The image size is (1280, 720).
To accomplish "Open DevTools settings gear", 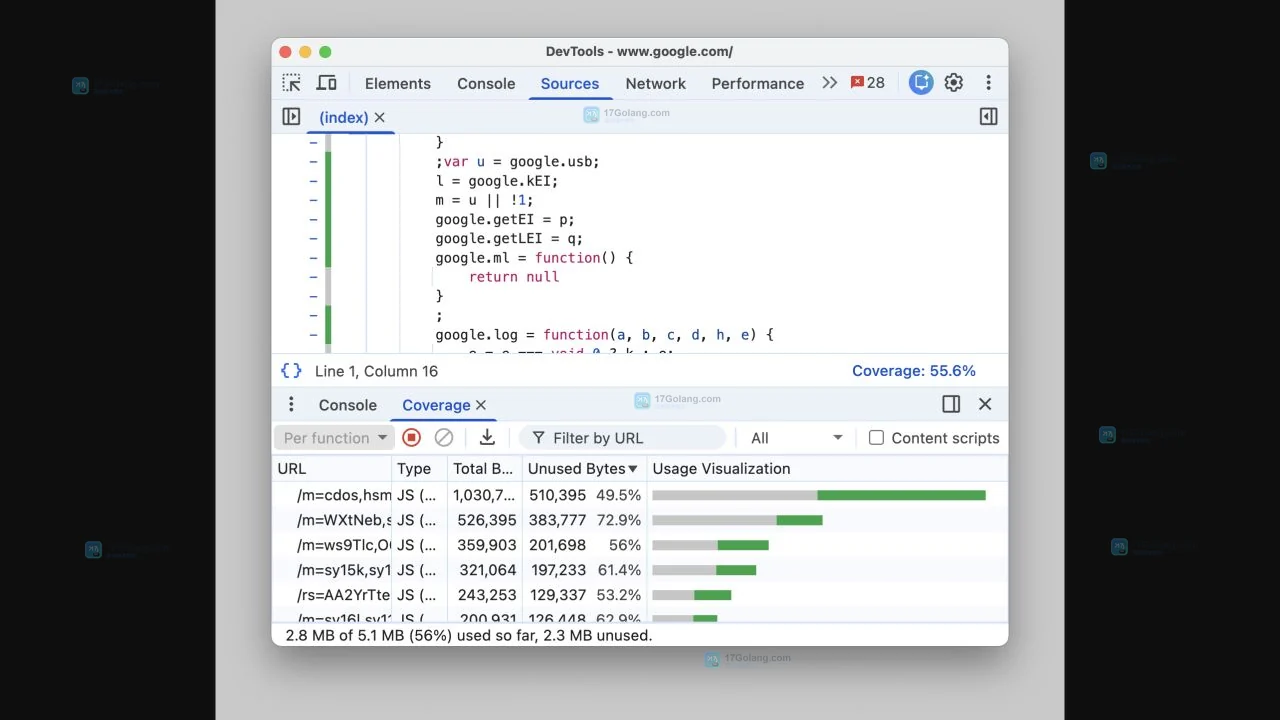I will click(x=954, y=83).
